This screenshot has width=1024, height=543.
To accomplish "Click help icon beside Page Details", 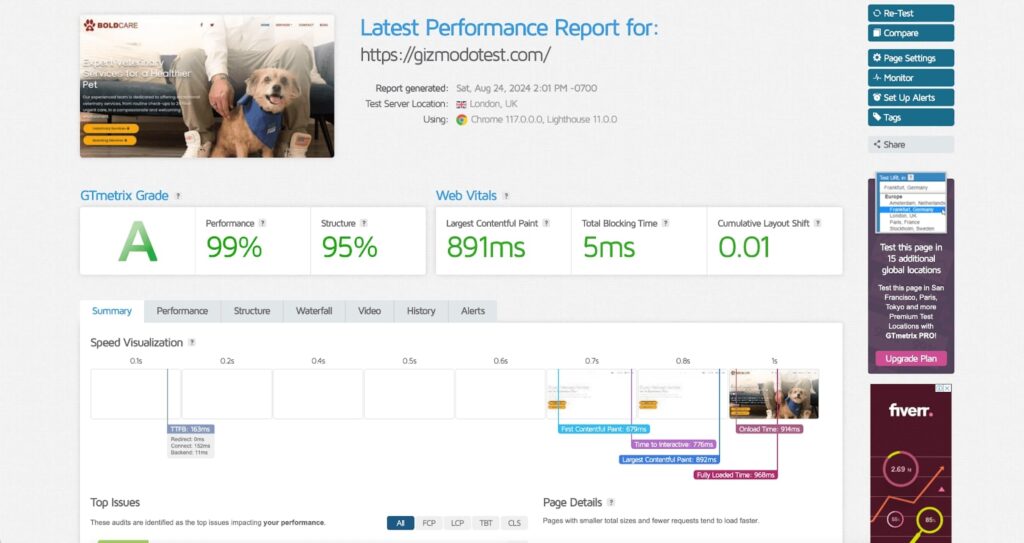I will (x=611, y=502).
